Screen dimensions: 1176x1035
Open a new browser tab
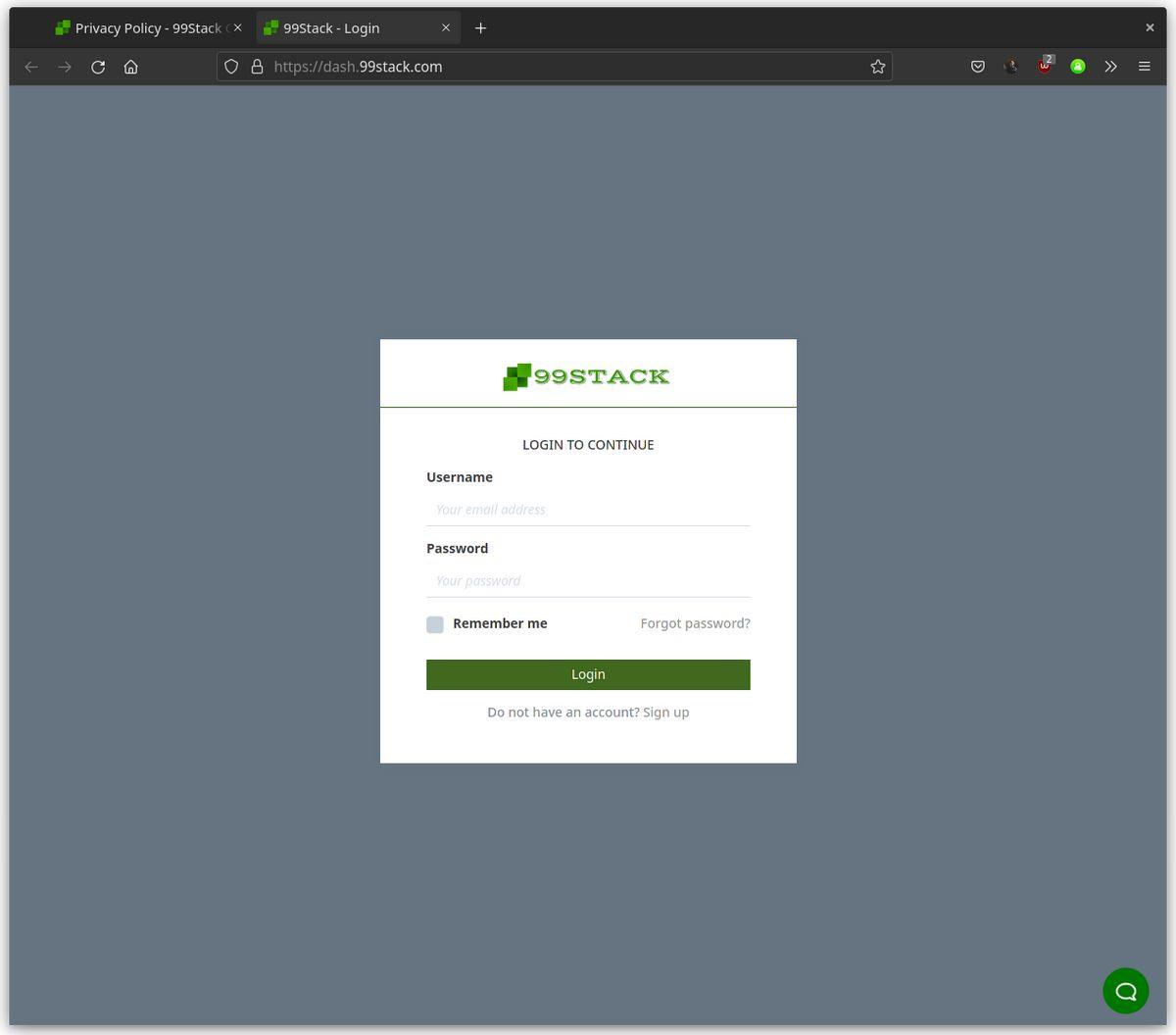pyautogui.click(x=480, y=28)
